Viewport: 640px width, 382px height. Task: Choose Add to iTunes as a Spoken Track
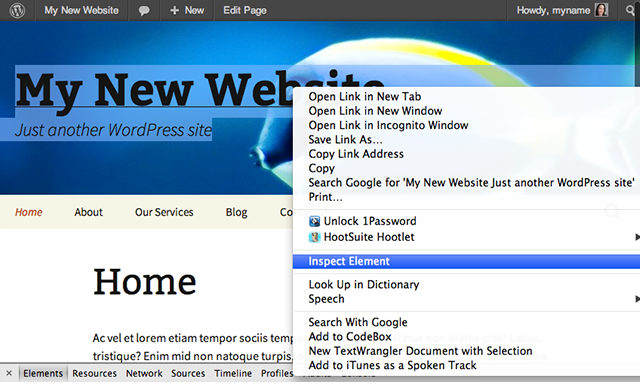pos(392,365)
